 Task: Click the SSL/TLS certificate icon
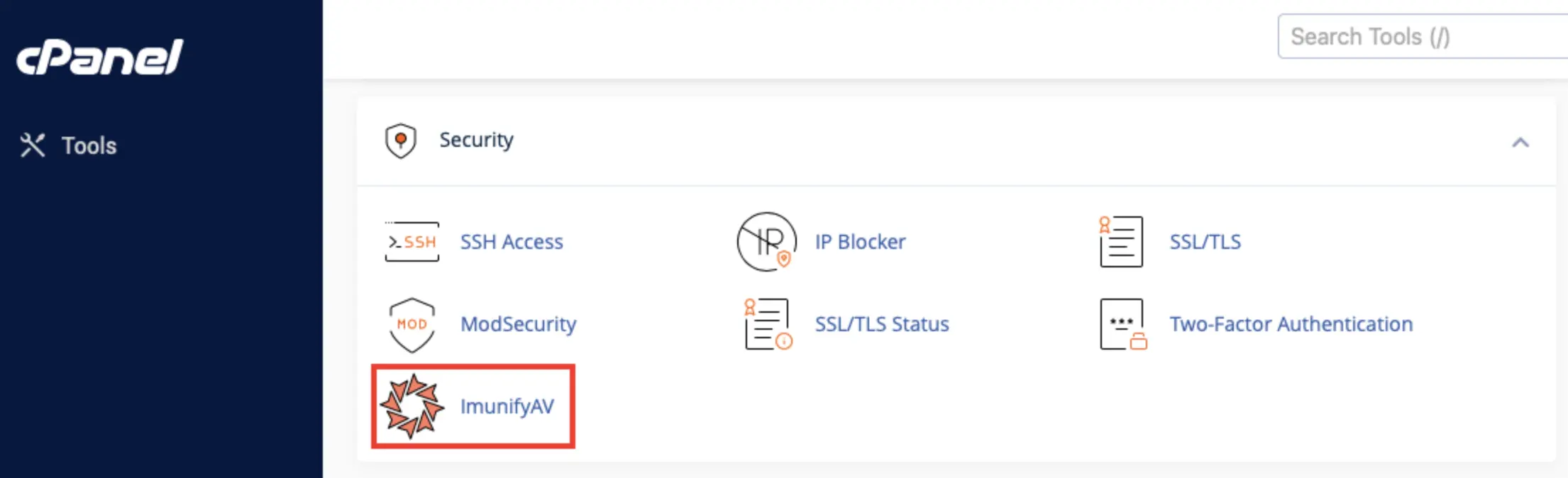pyautogui.click(x=1121, y=242)
